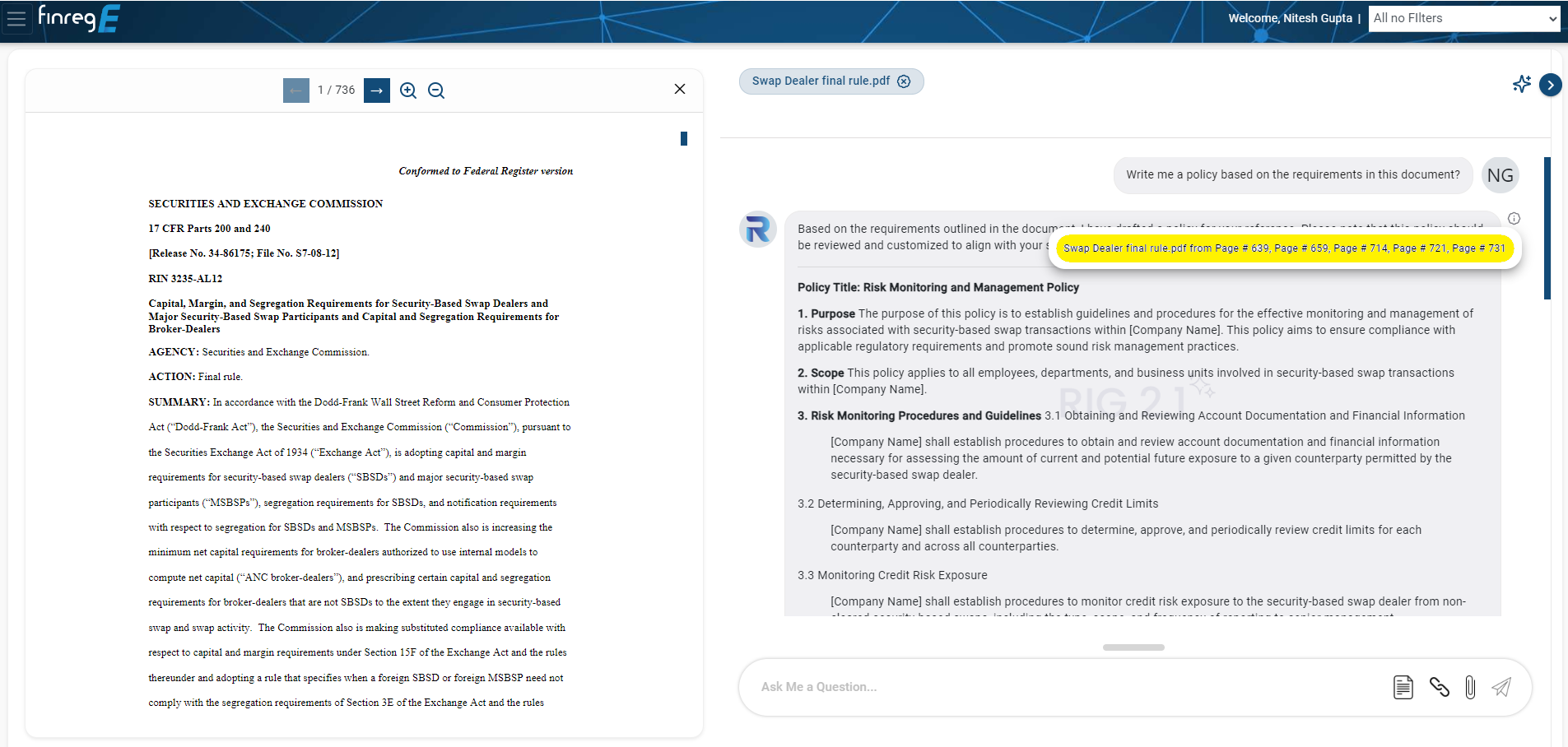Zoom out of the PDF

pyautogui.click(x=436, y=90)
